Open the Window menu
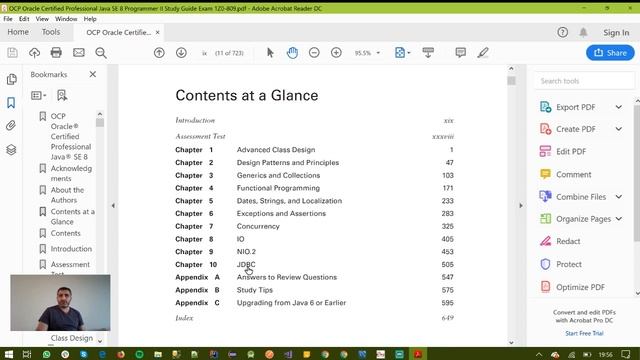640x360 pixels. (x=66, y=19)
